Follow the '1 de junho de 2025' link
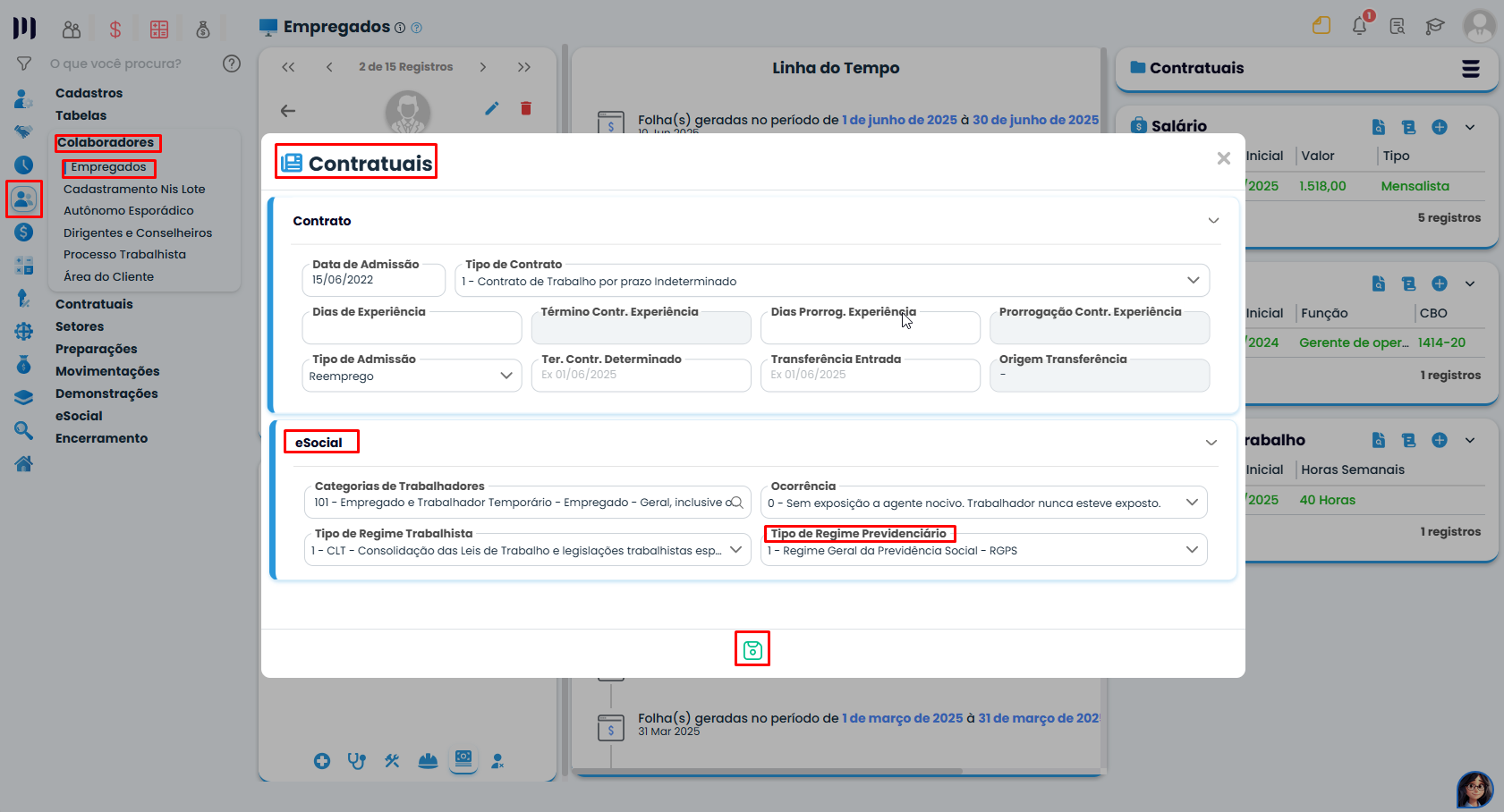Viewport: 1504px width, 812px height. [899, 120]
